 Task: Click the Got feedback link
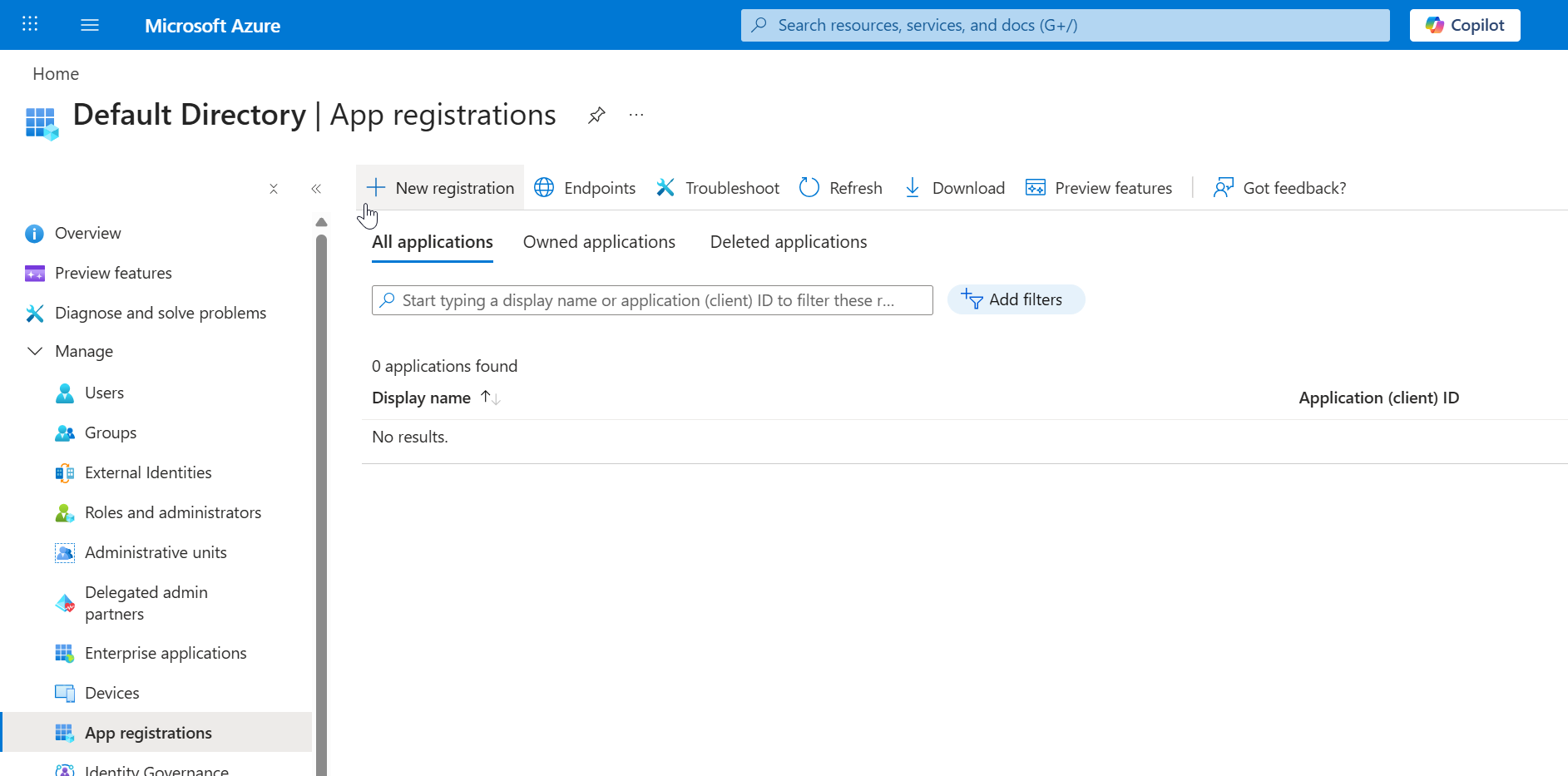click(1295, 187)
